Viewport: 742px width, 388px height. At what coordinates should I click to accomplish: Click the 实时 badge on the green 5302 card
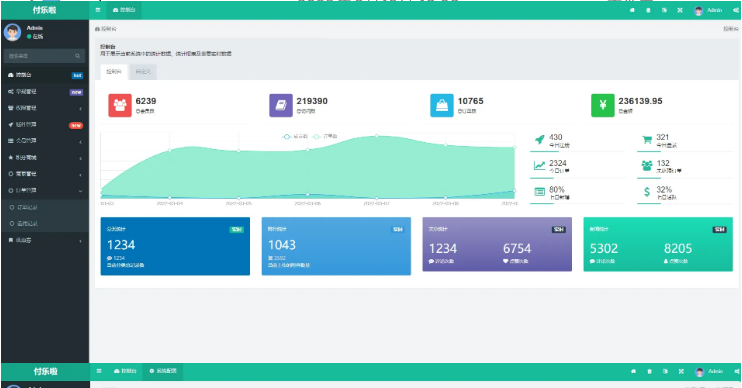pos(719,229)
